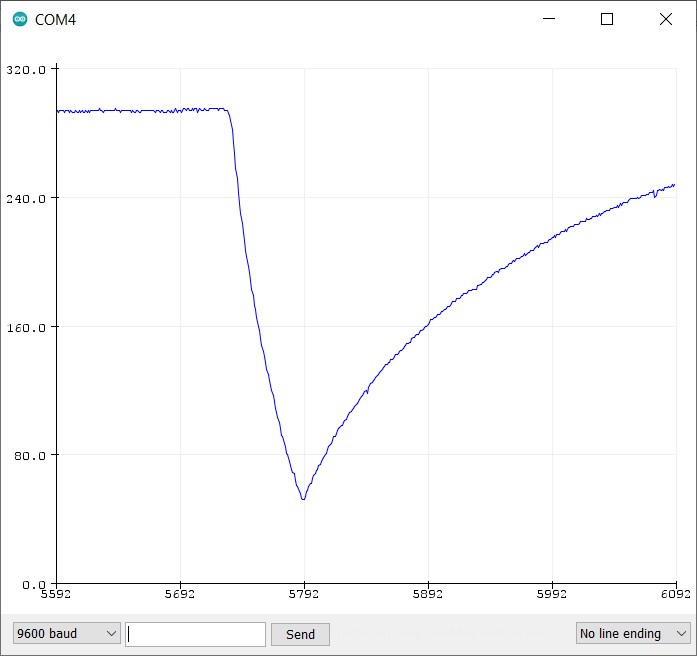Click the lowest dip of the blue curve

[x=303, y=498]
